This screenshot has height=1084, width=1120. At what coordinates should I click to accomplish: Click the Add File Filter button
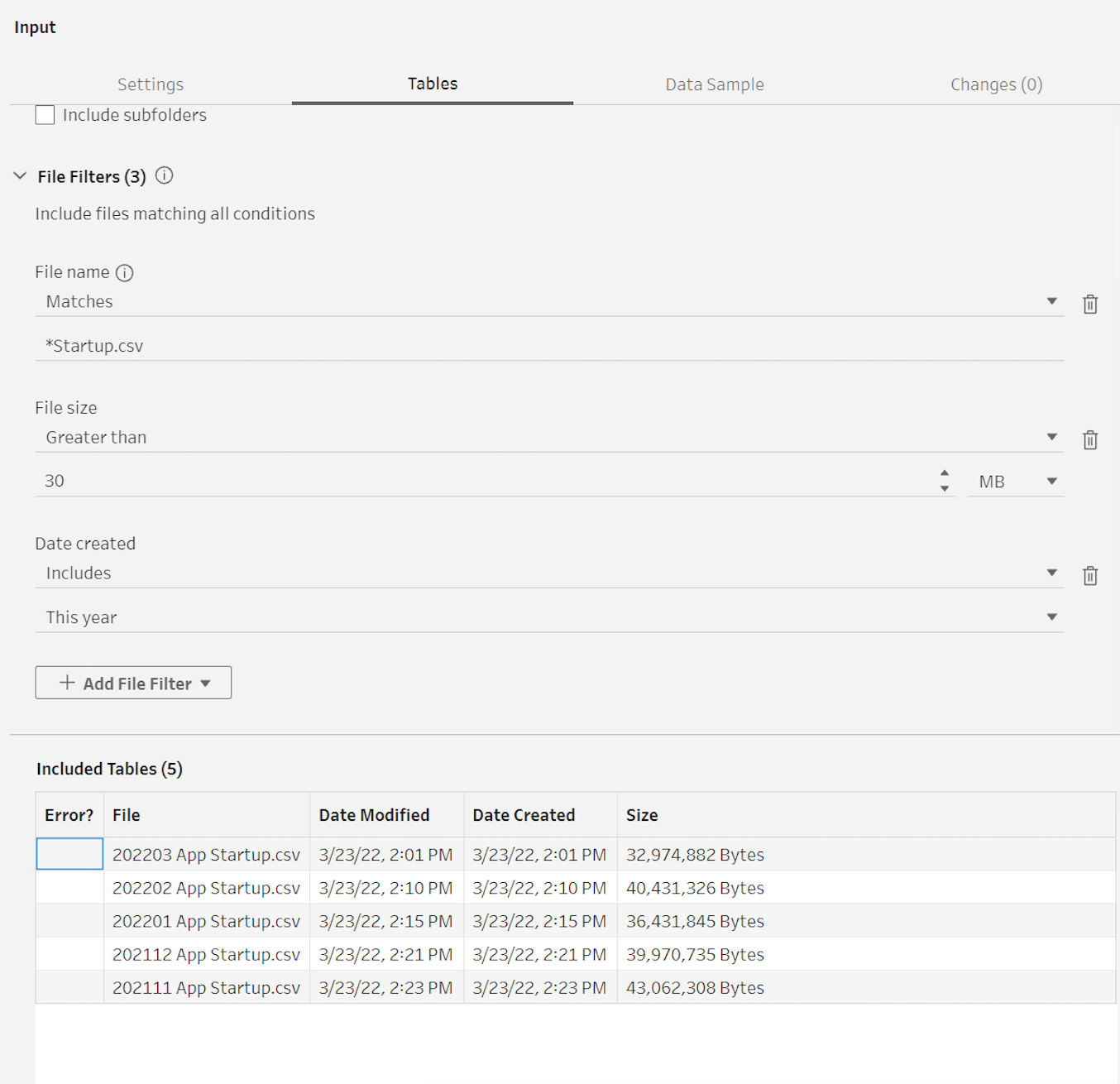pyautogui.click(x=133, y=683)
